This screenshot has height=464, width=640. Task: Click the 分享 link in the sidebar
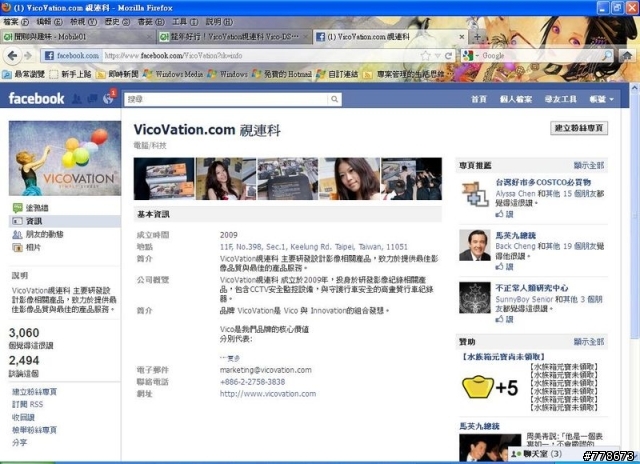pyautogui.click(x=20, y=442)
